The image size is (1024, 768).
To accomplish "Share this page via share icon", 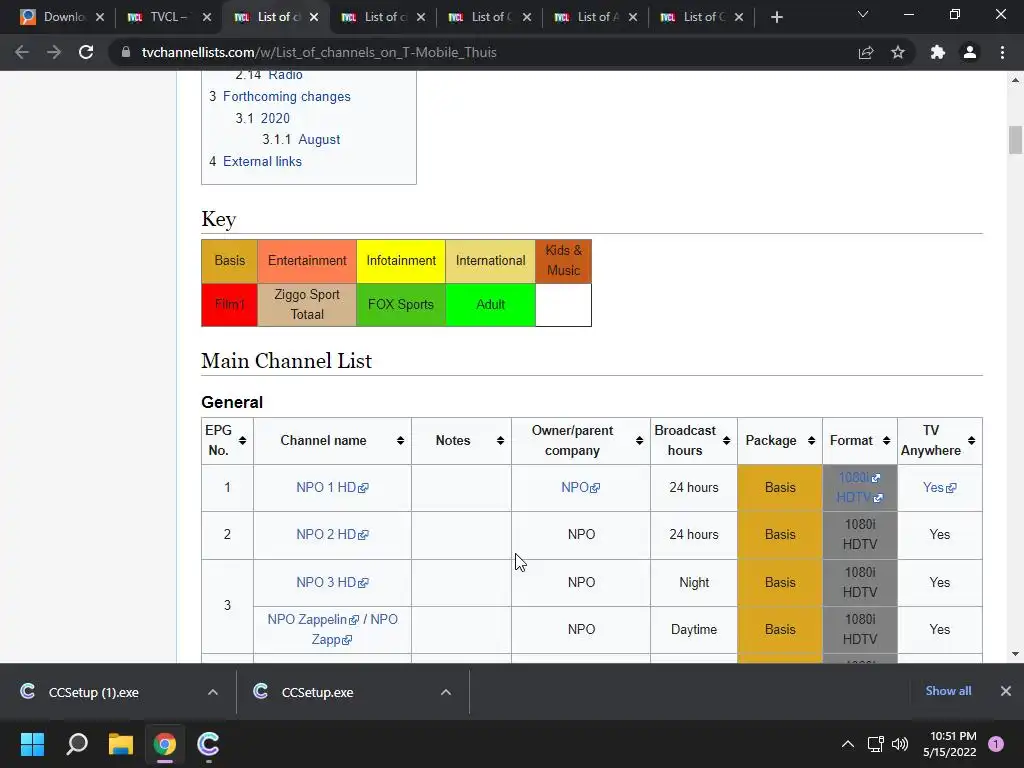I will click(x=866, y=52).
